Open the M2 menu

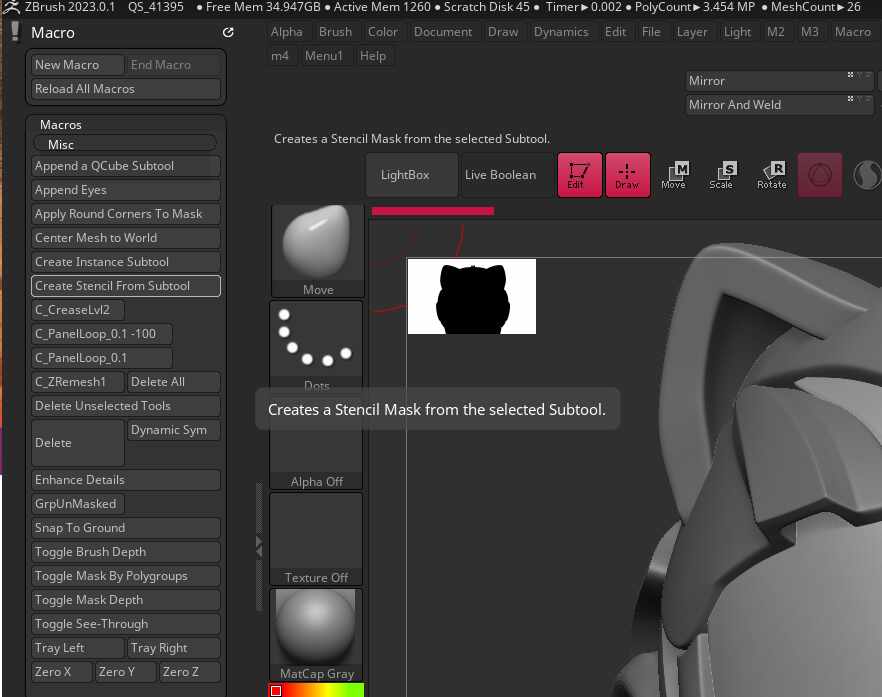tap(776, 32)
